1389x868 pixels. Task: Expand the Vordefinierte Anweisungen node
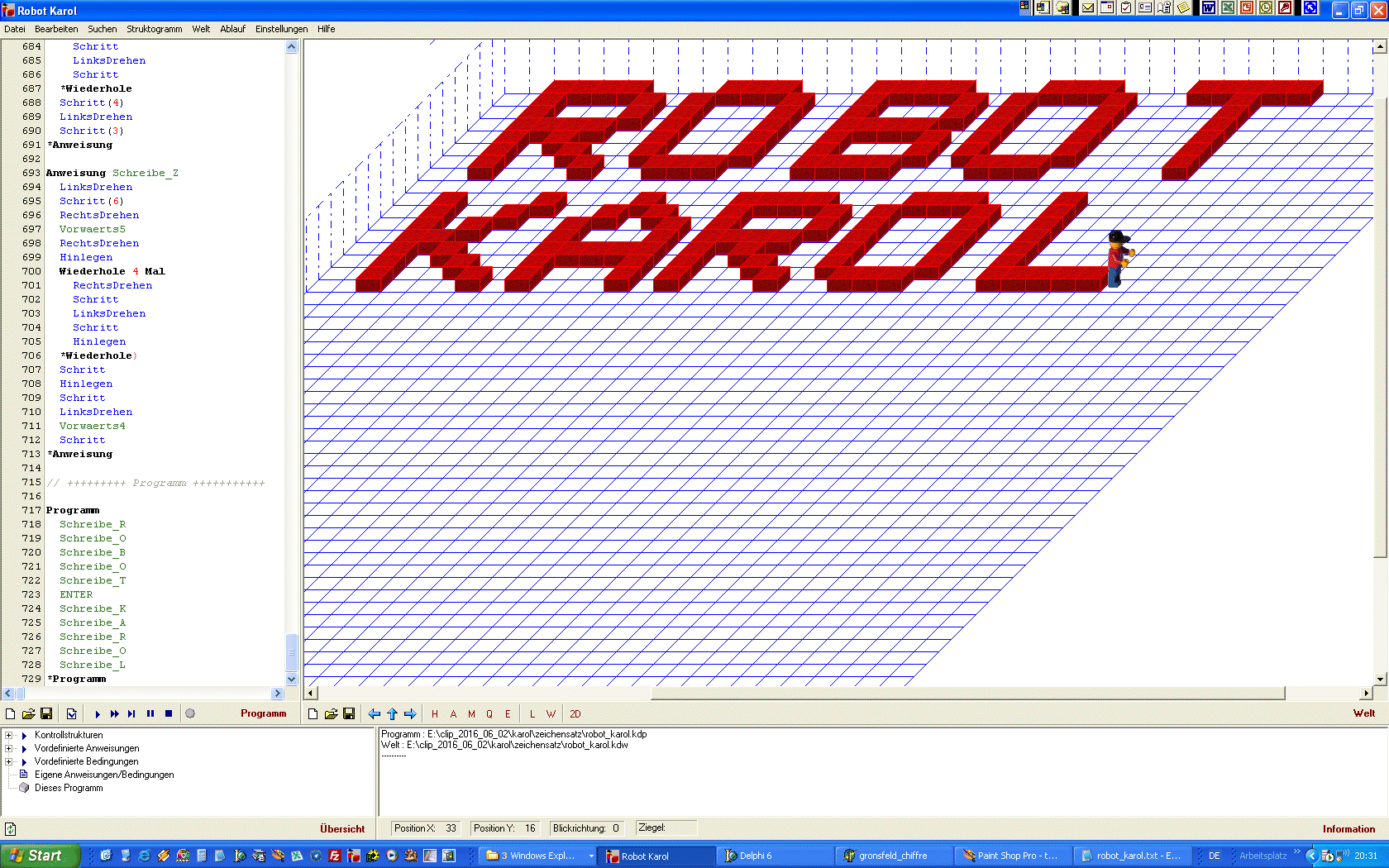point(9,748)
